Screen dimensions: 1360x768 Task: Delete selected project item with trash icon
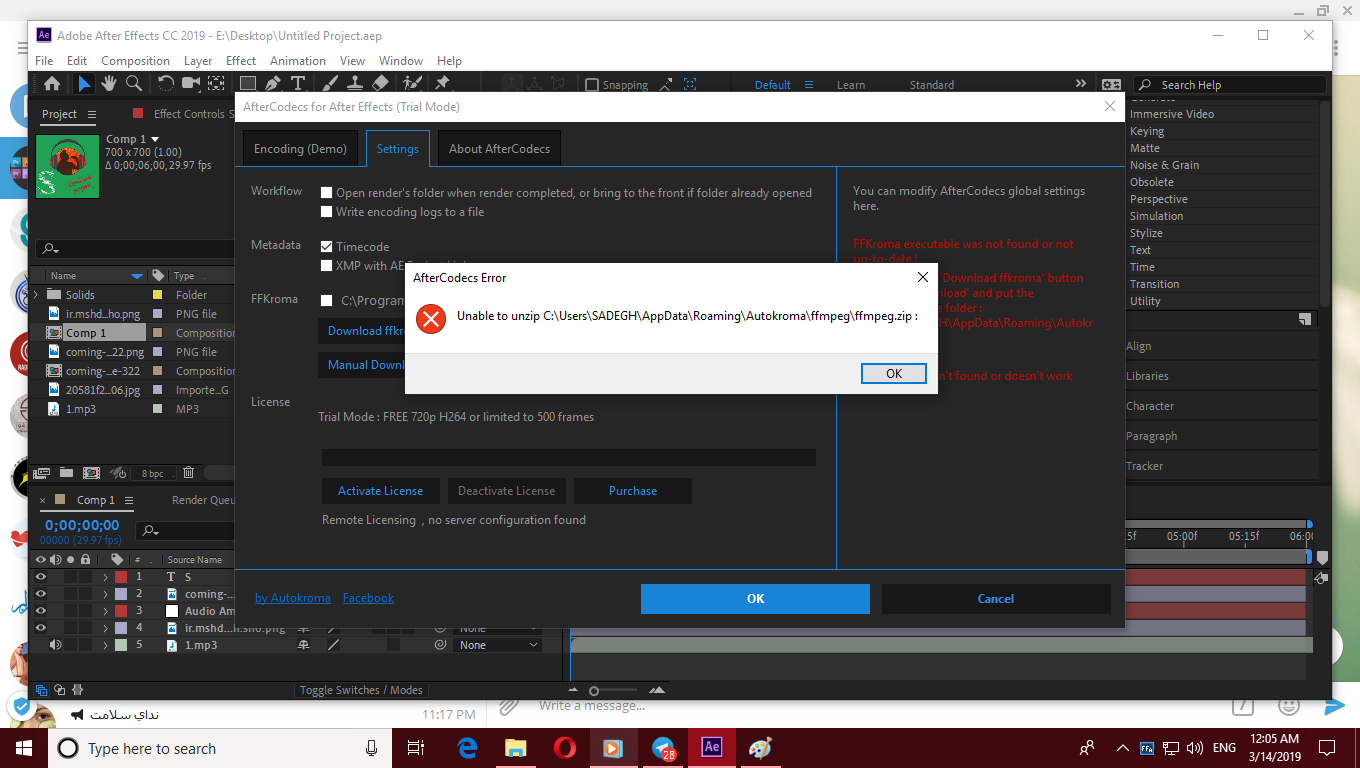pyautogui.click(x=188, y=473)
